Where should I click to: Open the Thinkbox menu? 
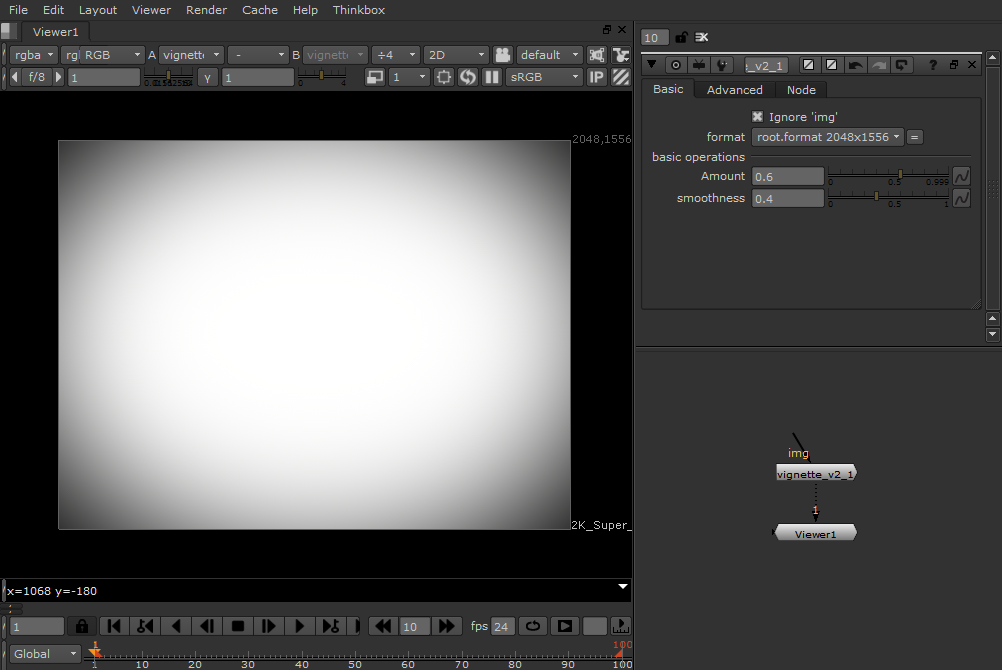tap(358, 10)
